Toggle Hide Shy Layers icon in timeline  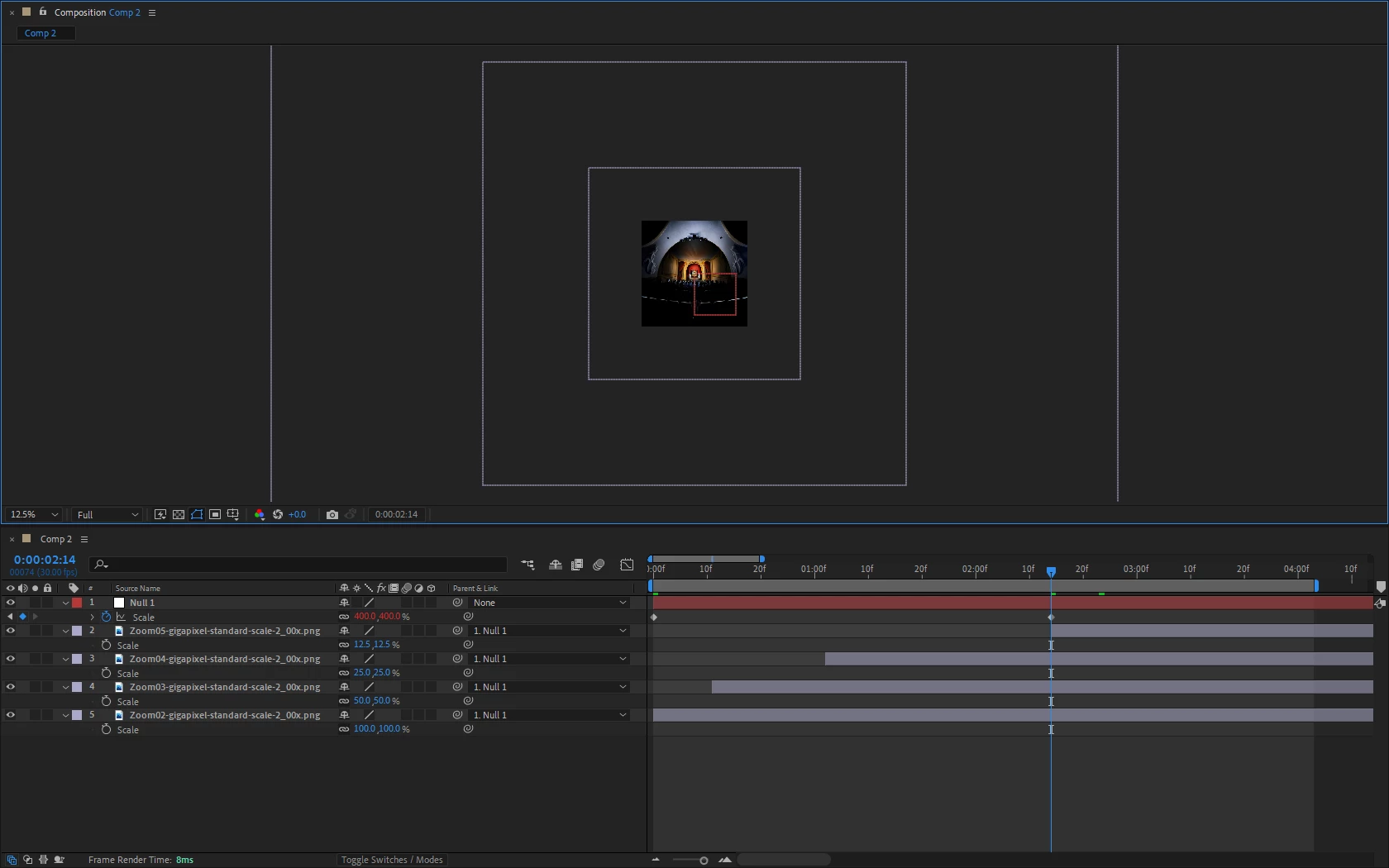[x=556, y=565]
